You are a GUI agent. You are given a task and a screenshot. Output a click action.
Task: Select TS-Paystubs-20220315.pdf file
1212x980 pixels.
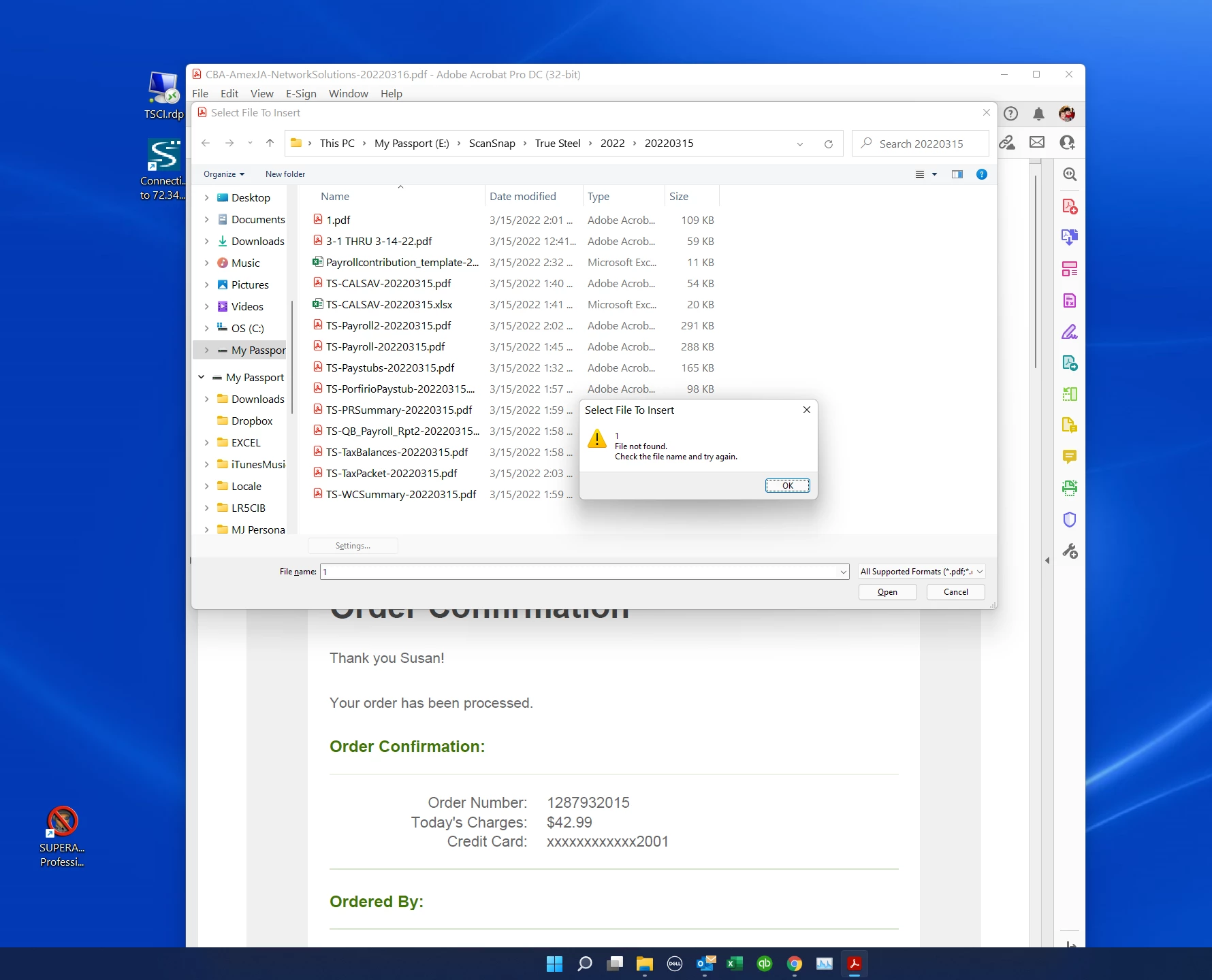coord(390,367)
